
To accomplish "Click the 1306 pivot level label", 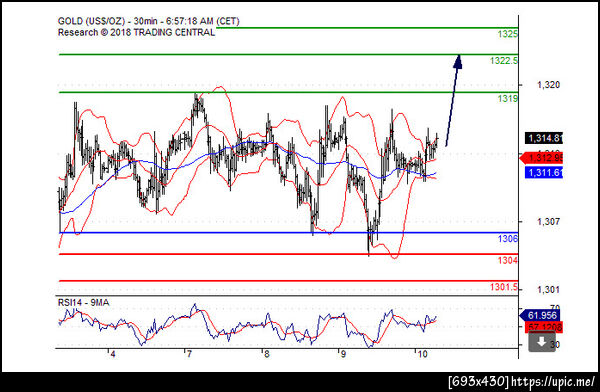I will [507, 239].
